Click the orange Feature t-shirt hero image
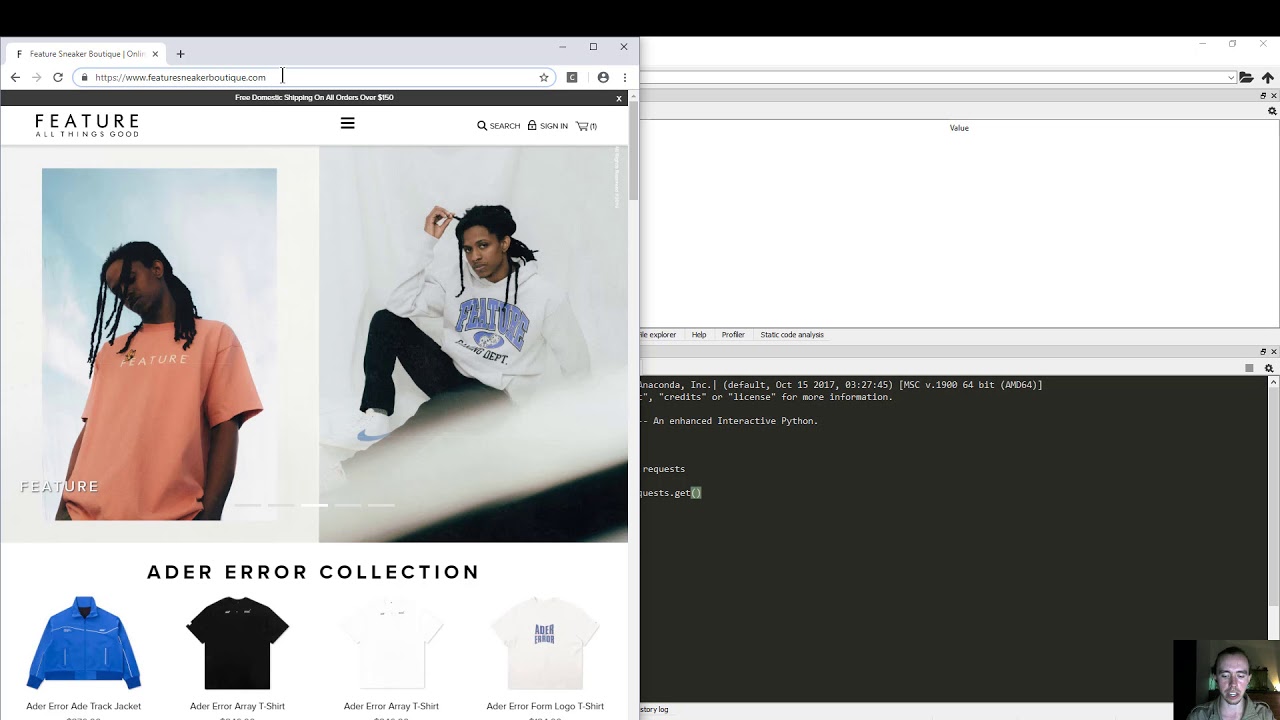The image size is (1280, 720). click(x=159, y=344)
